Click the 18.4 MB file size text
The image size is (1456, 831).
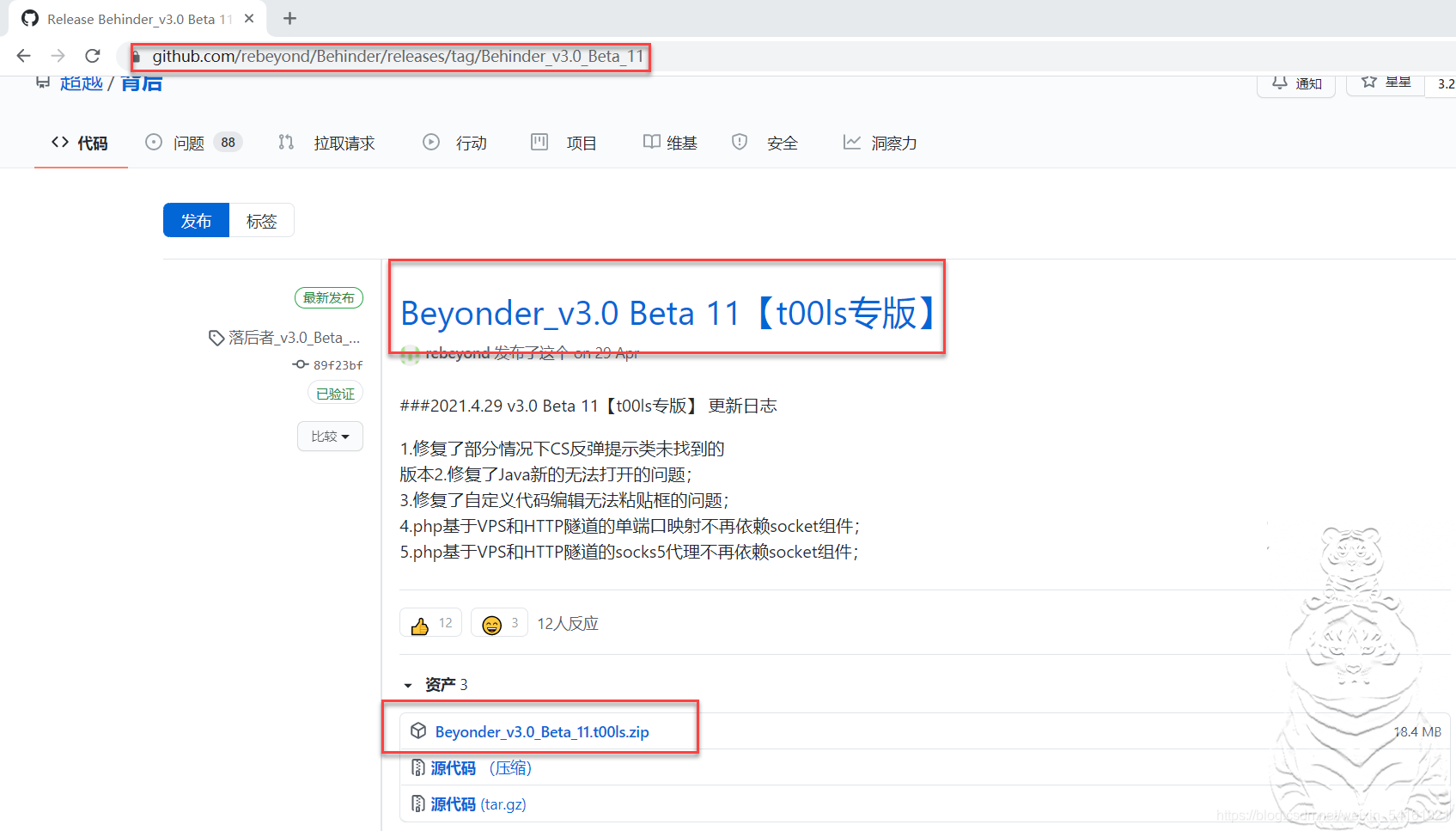coord(1417,732)
